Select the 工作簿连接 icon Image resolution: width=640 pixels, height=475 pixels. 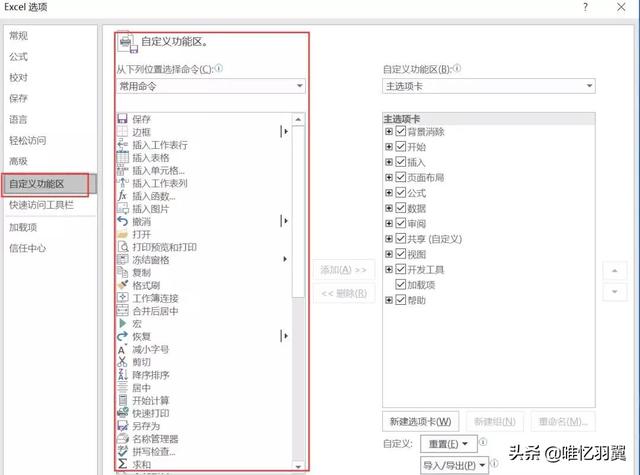click(122, 298)
